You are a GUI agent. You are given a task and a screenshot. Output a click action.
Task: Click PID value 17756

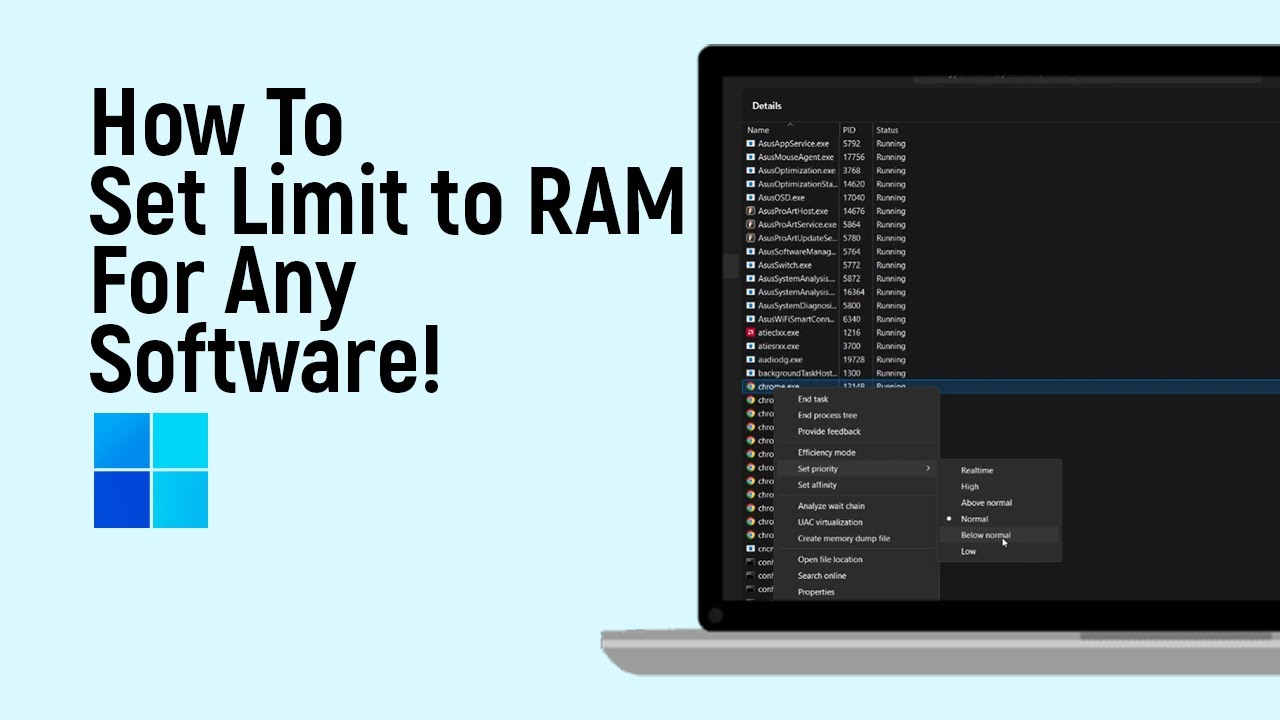(852, 157)
